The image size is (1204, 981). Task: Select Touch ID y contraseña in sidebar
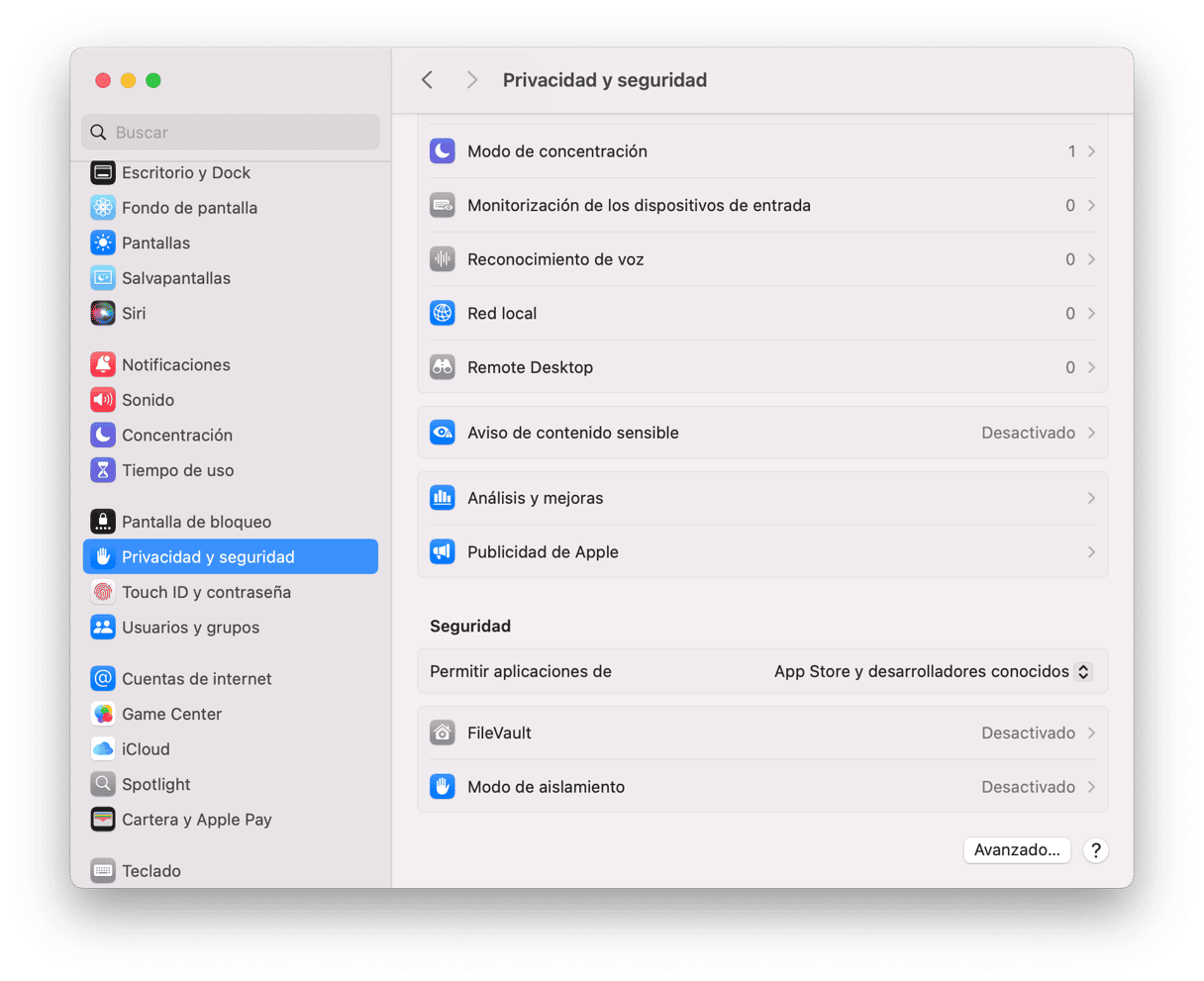206,592
